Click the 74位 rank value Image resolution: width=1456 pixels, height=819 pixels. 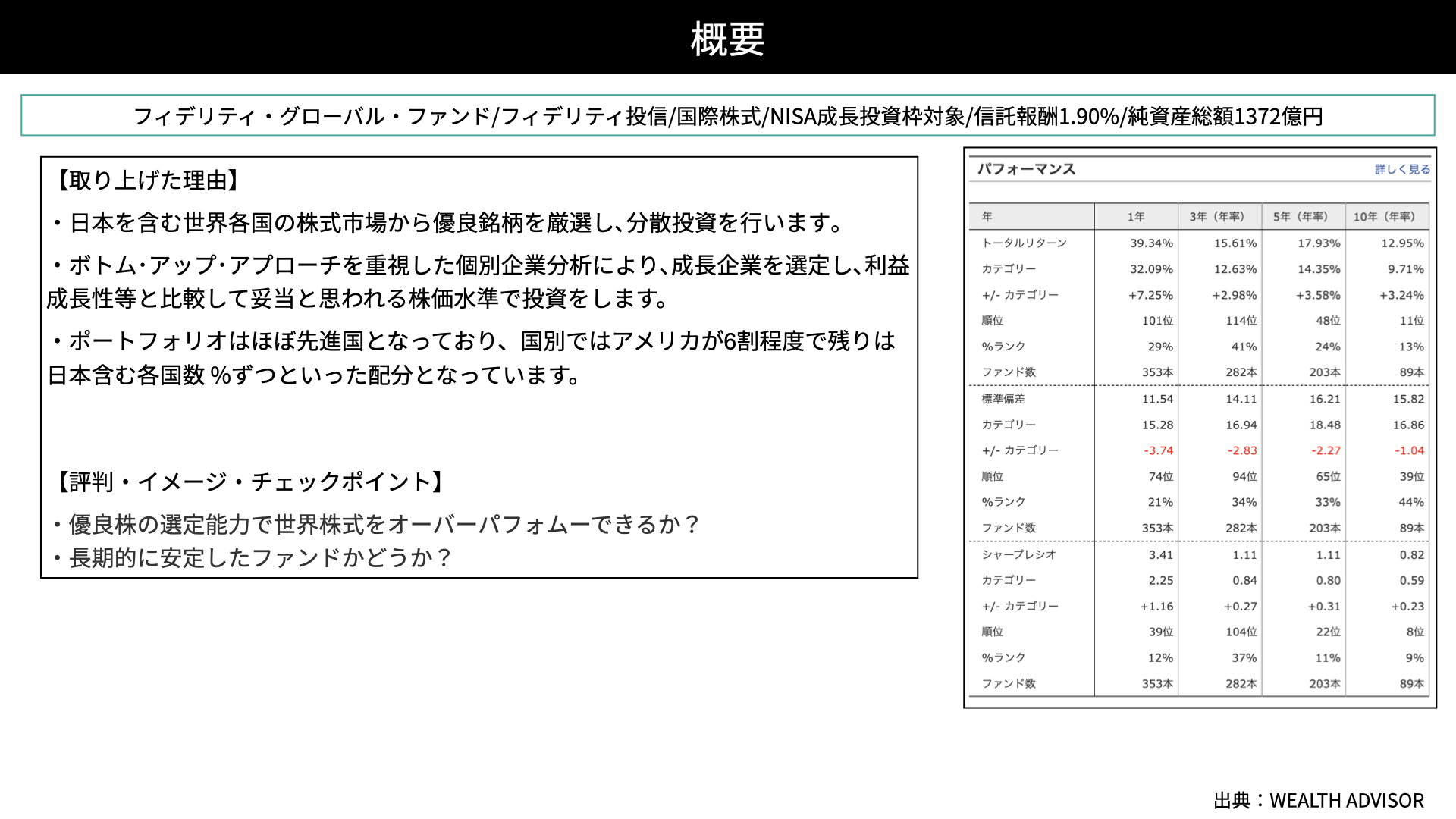click(x=1160, y=476)
